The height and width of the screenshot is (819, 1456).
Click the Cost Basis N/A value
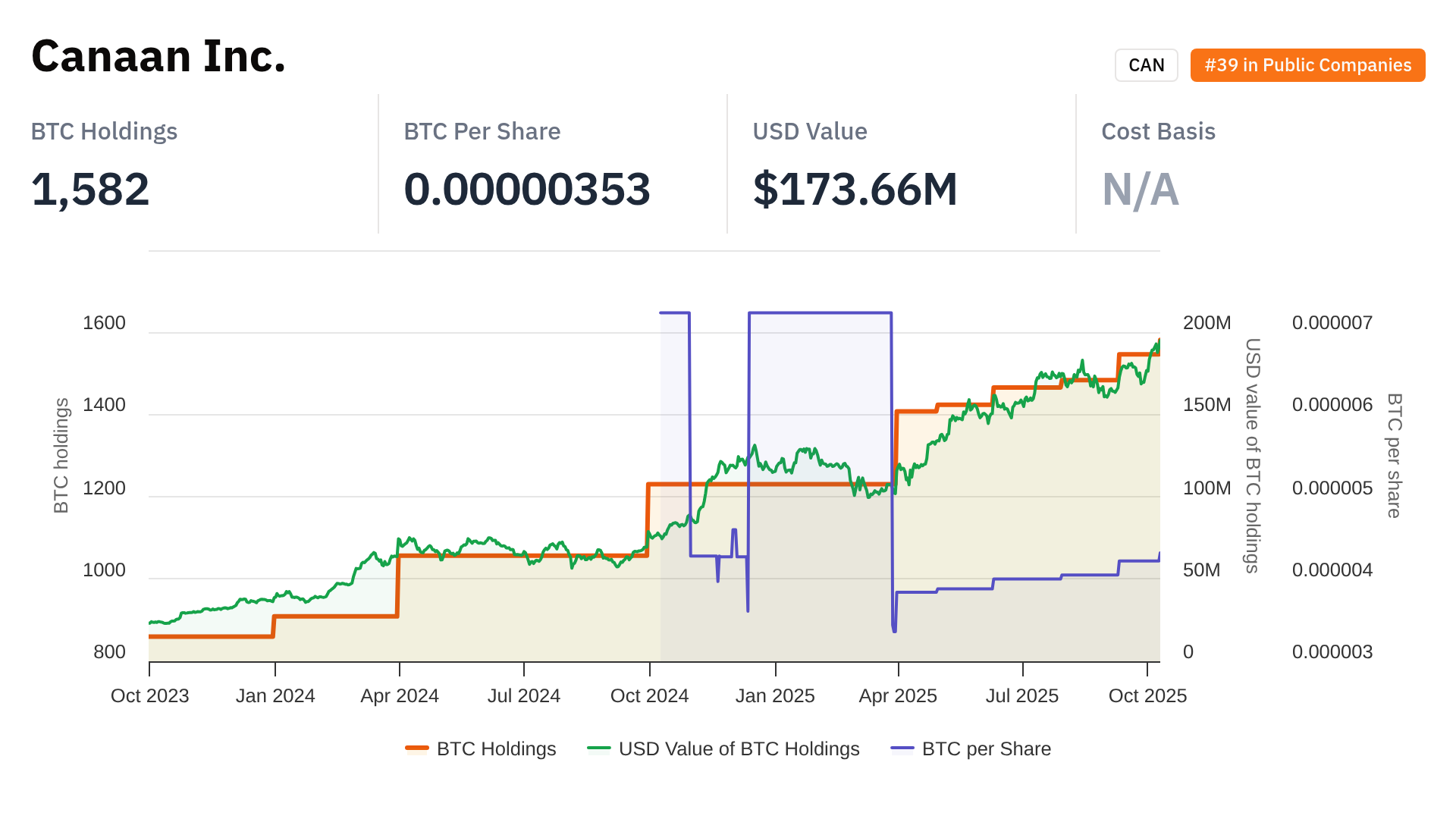pyautogui.click(x=1140, y=189)
